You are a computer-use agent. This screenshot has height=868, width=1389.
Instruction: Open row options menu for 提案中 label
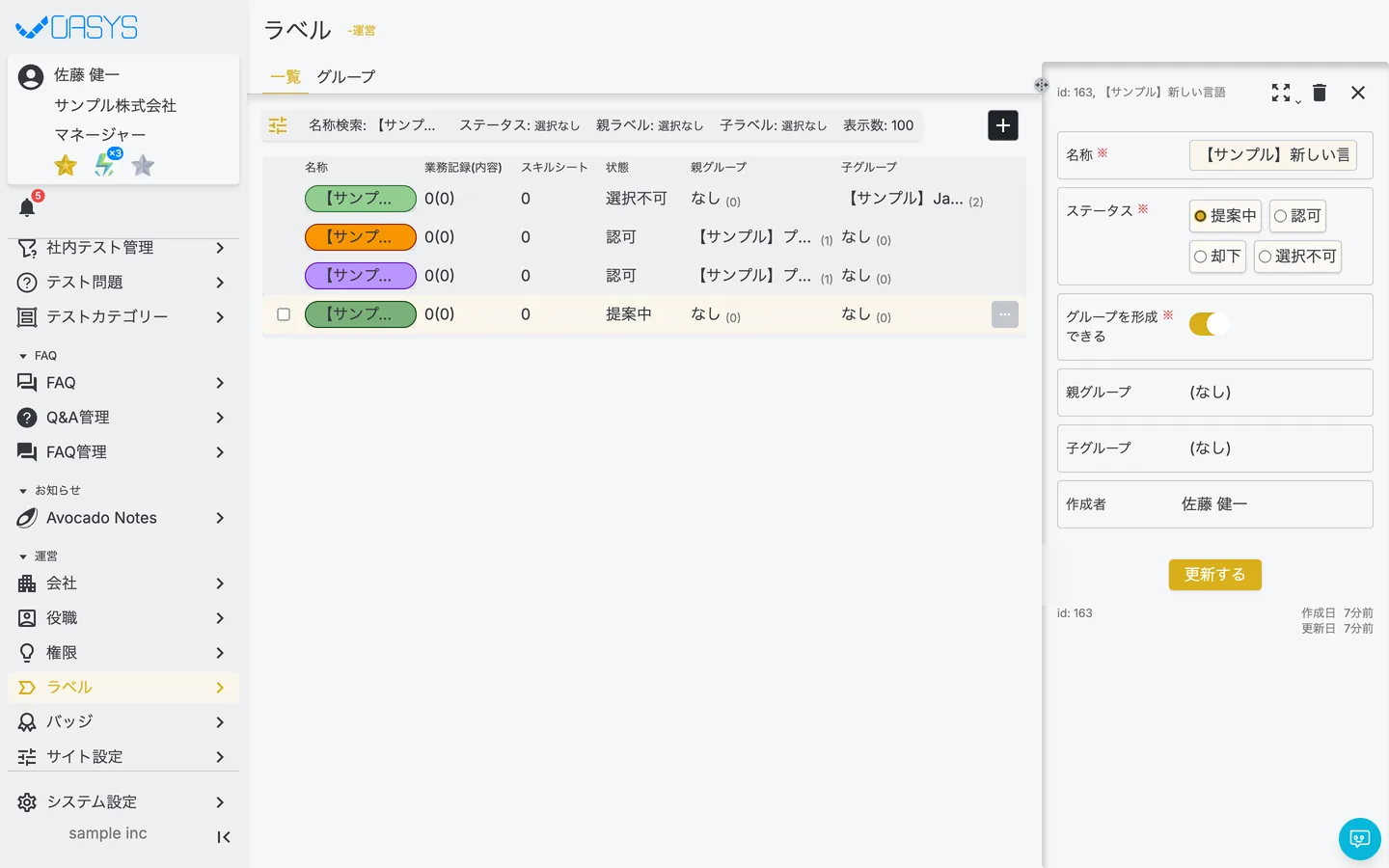[x=1005, y=314]
